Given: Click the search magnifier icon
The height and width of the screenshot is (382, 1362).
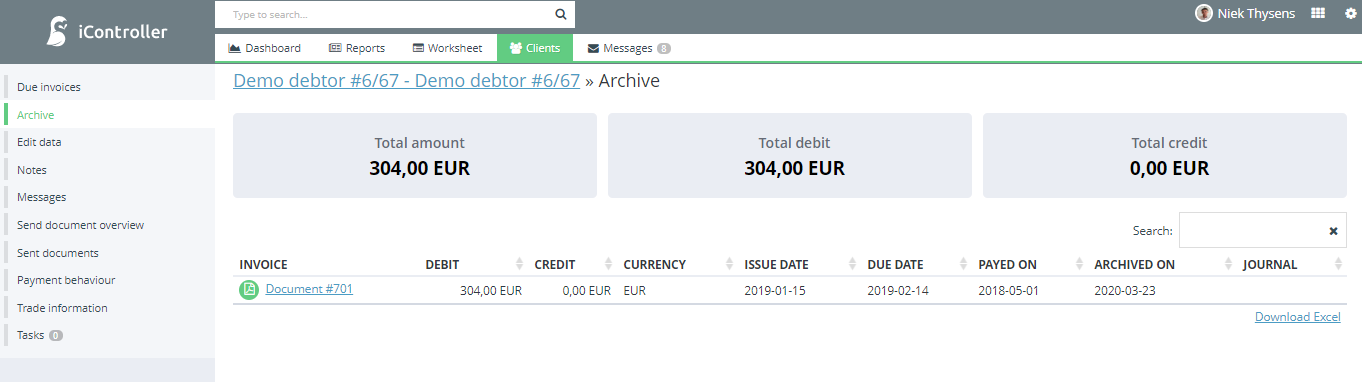Looking at the screenshot, I should (x=561, y=14).
